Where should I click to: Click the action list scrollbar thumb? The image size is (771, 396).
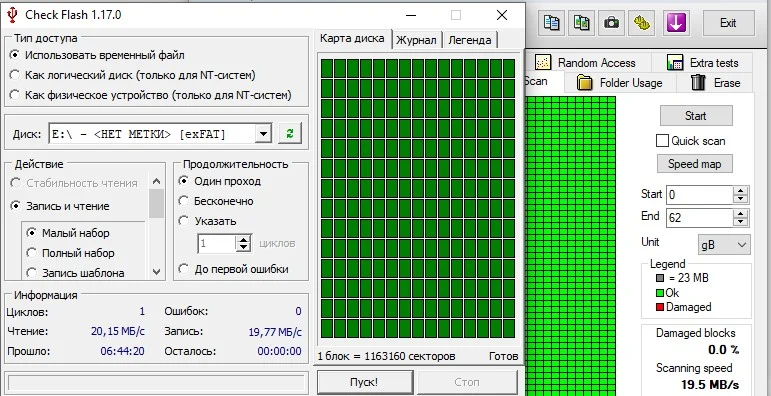(x=156, y=203)
